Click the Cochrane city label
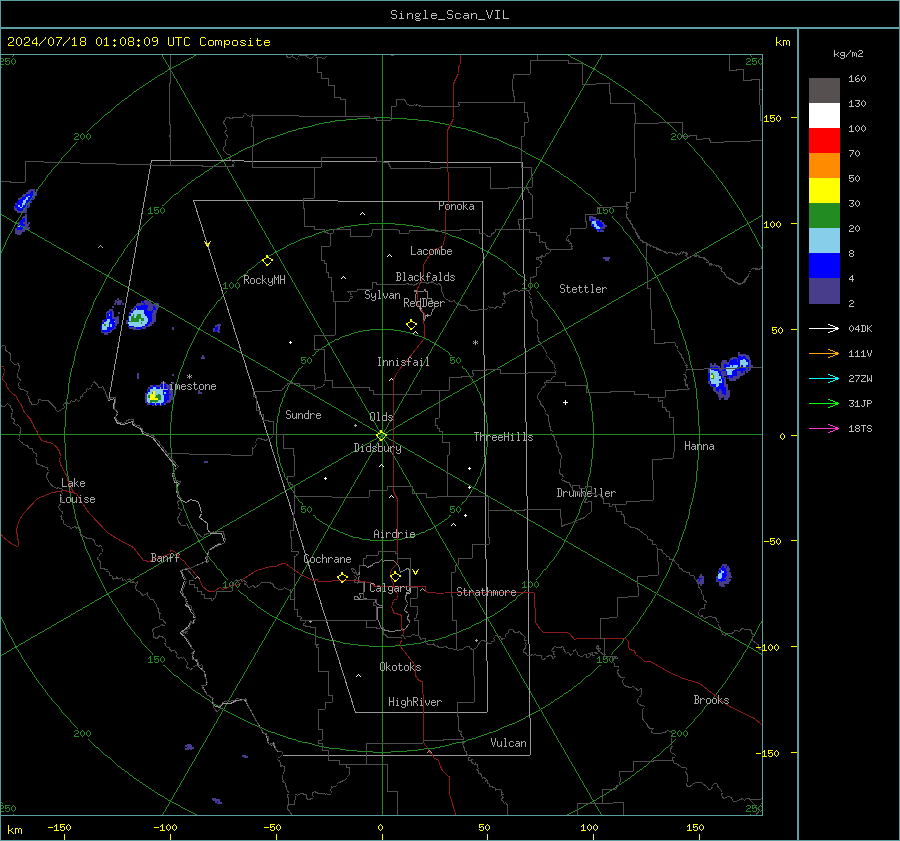The height and width of the screenshot is (841, 900). coord(327,559)
